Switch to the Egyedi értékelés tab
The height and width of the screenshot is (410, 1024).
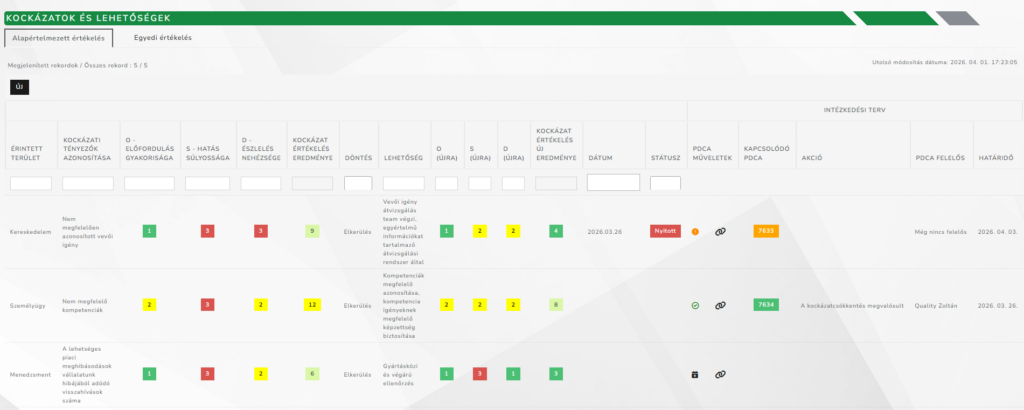162,37
